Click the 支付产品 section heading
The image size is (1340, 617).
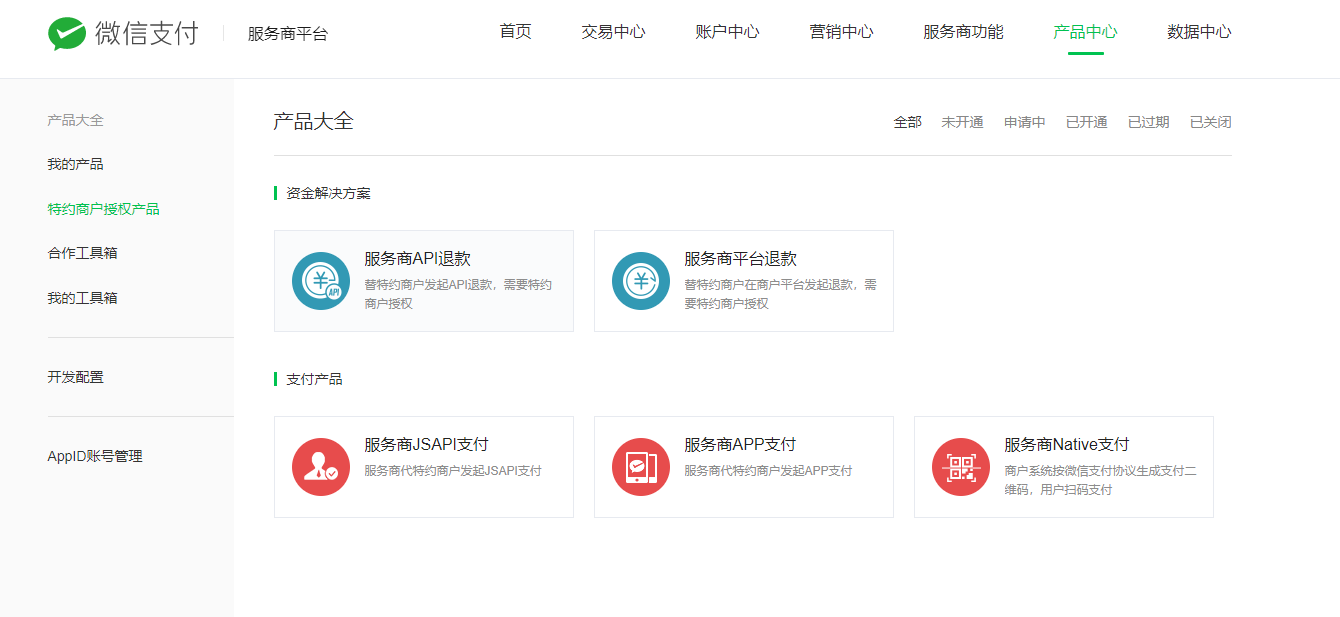[314, 379]
